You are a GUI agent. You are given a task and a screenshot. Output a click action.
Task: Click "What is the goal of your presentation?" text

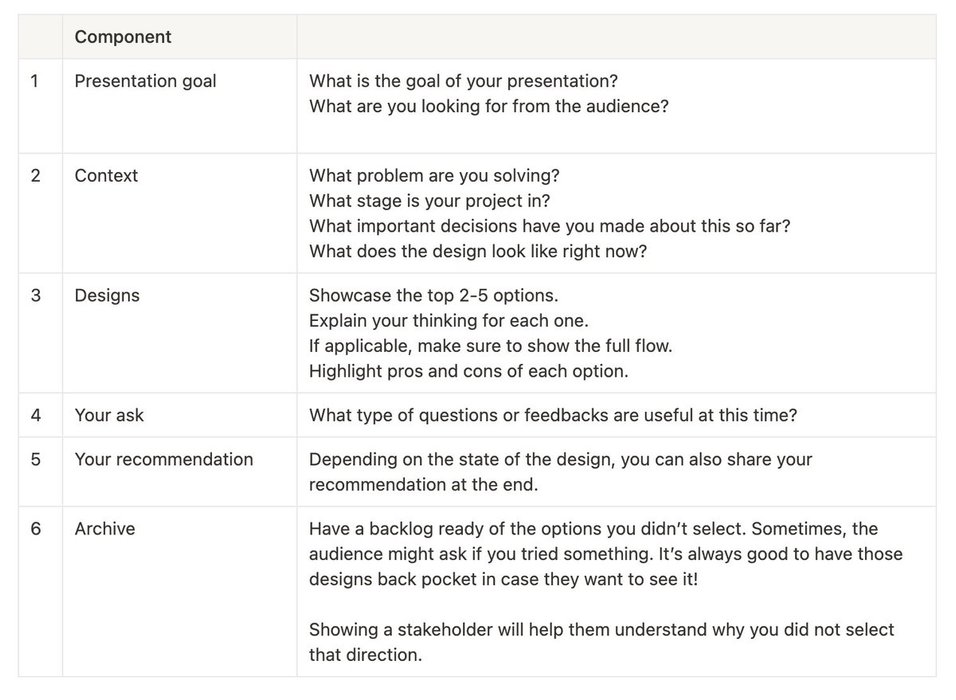(463, 81)
